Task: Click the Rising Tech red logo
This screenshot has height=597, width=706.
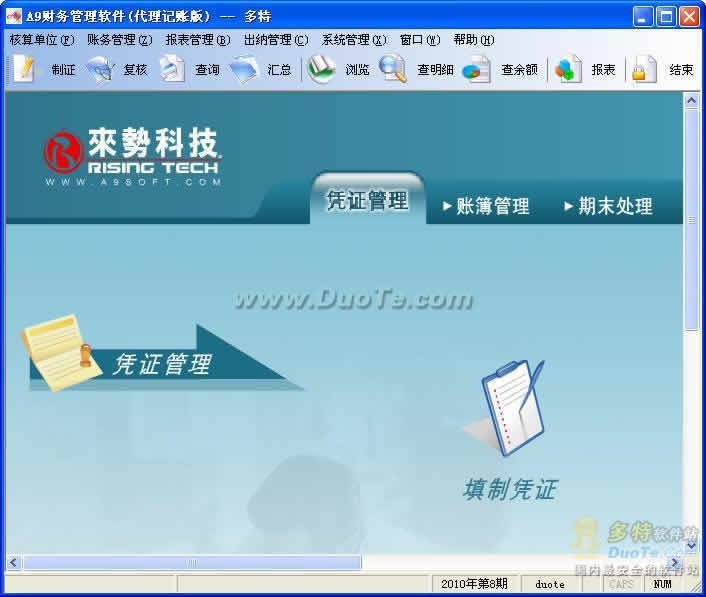Action: point(63,152)
